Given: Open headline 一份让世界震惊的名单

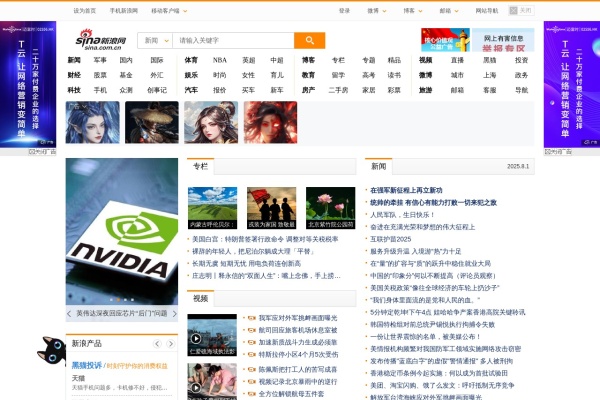Looking at the screenshot, I should (x=425, y=337).
